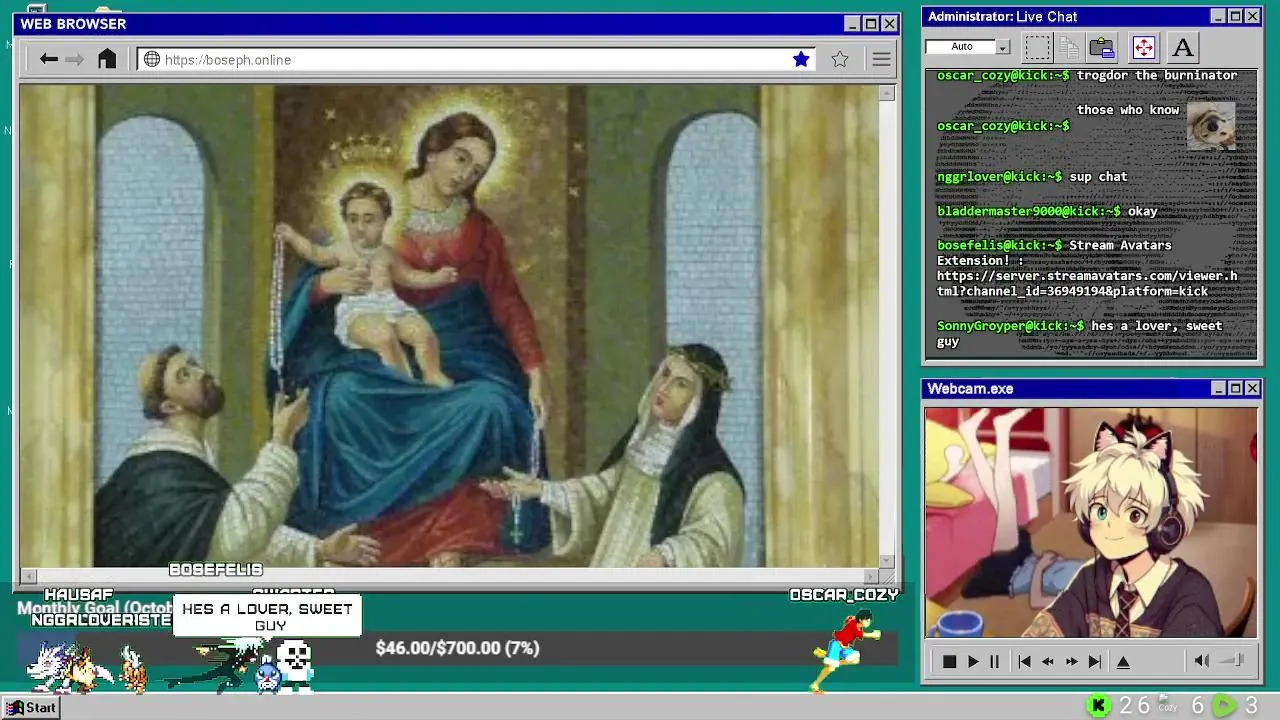Click the streamavatars viewer link in chat
The width and height of the screenshot is (1280, 720).
point(1087,283)
